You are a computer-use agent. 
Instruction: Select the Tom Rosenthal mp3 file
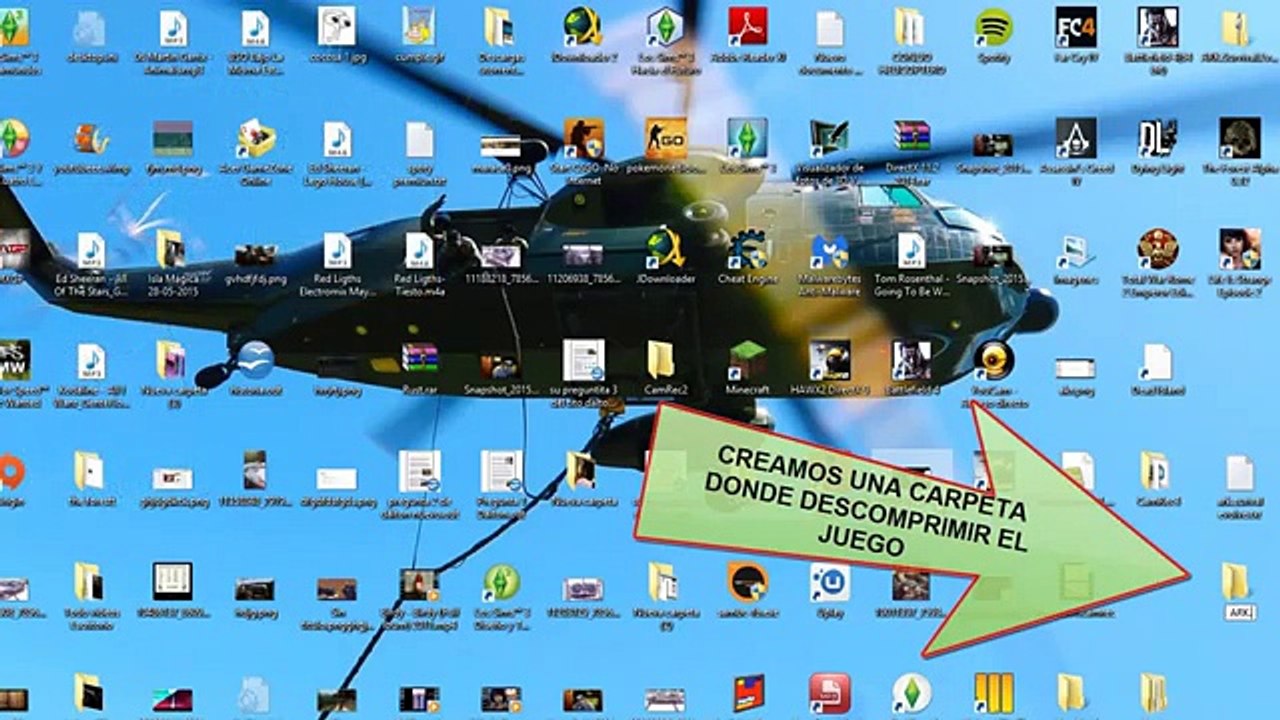pos(911,250)
